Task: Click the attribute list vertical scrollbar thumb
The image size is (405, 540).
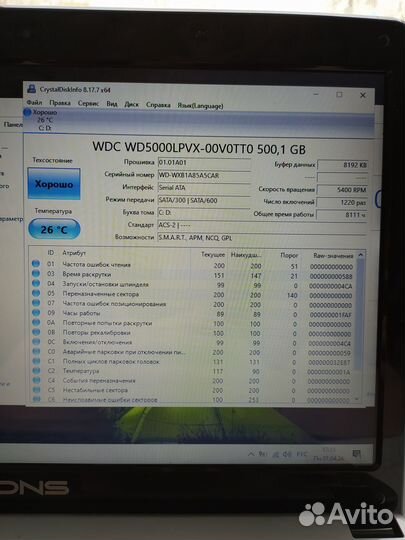Action: (359, 313)
